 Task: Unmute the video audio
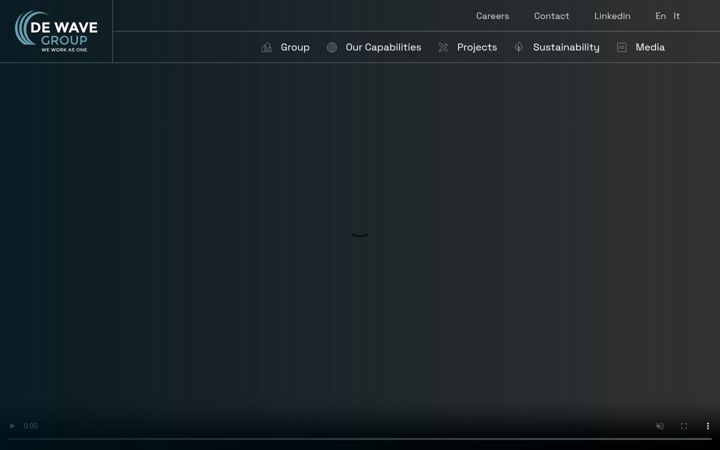coord(660,426)
